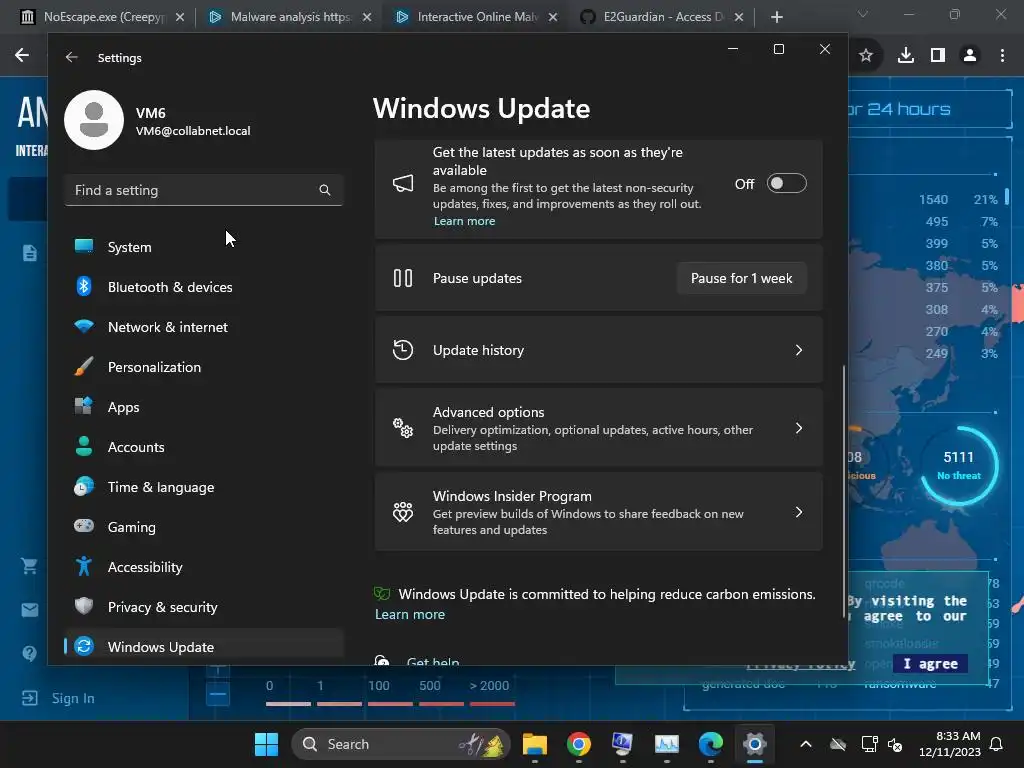
Task: Show hidden tray icons chevron
Action: pyautogui.click(x=806, y=744)
